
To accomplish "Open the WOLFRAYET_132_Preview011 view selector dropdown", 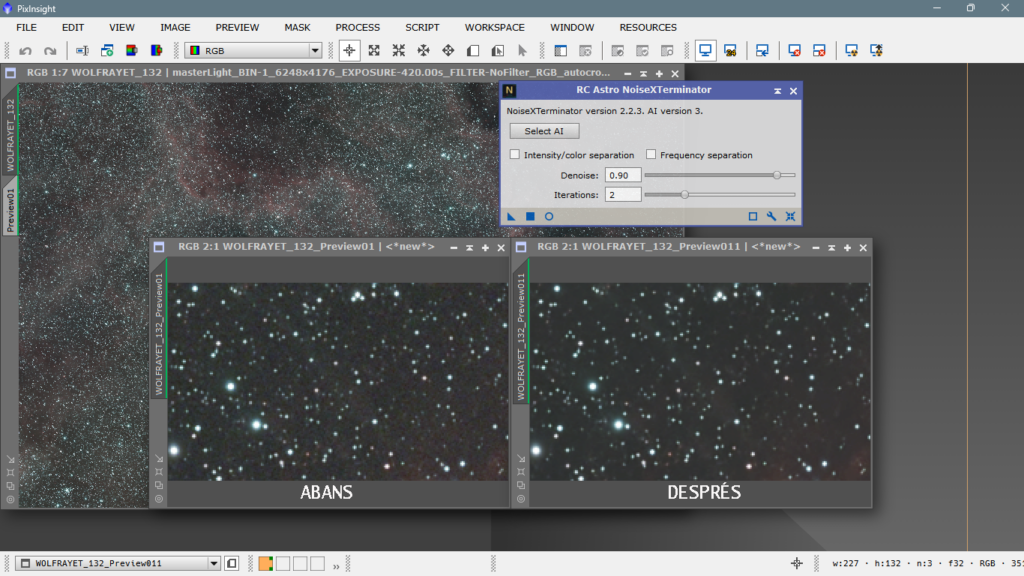I will click(118, 563).
